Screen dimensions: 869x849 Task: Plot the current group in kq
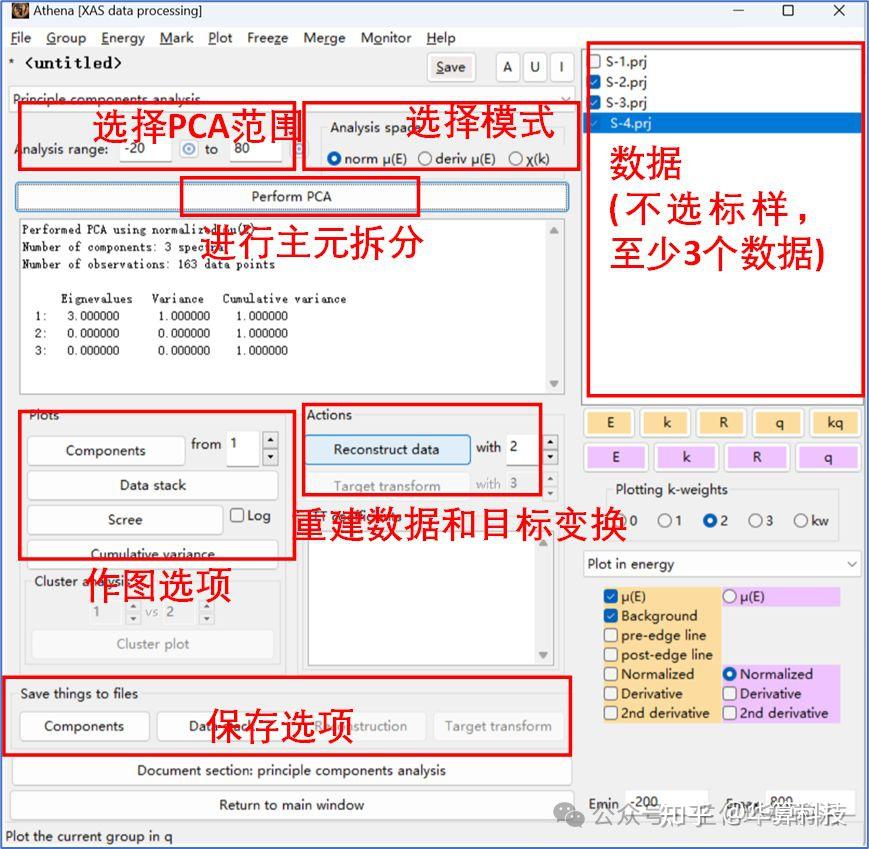click(x=835, y=422)
